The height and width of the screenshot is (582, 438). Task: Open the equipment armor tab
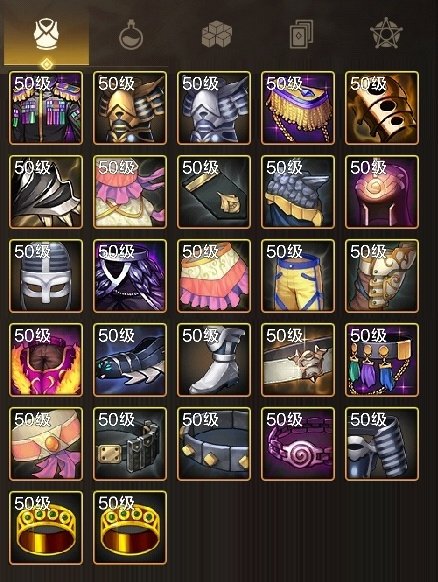[46, 36]
